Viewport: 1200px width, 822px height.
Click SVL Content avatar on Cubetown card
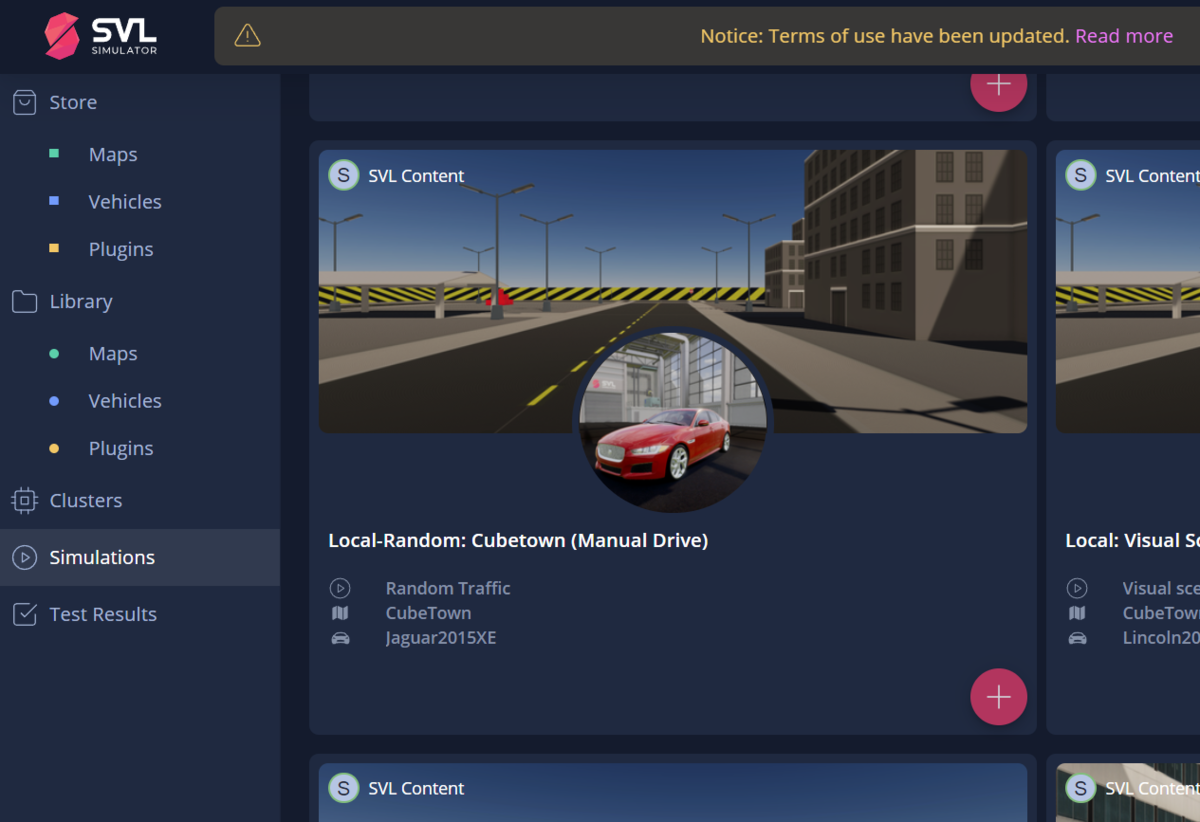(344, 175)
